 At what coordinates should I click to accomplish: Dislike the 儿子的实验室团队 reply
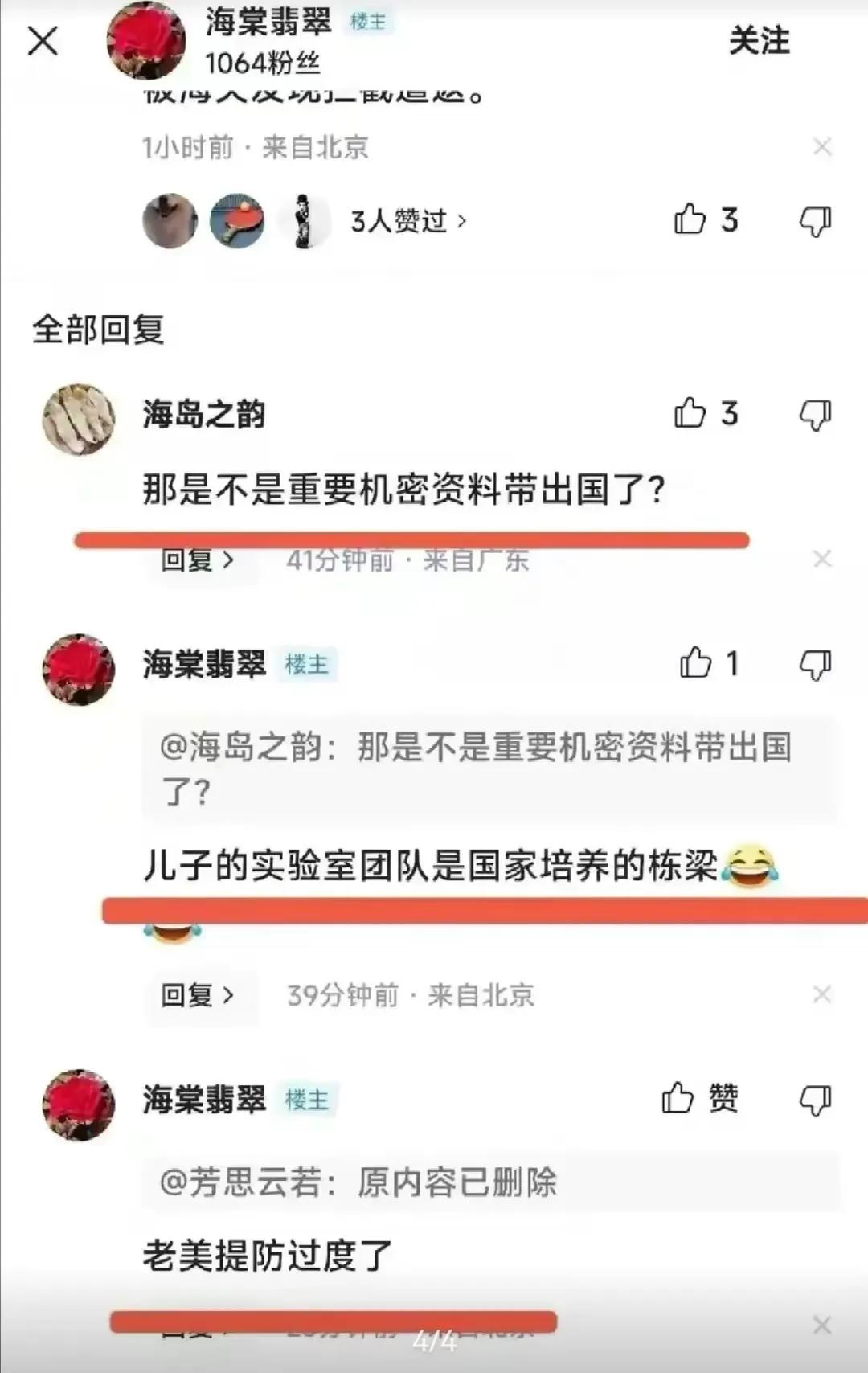815,665
